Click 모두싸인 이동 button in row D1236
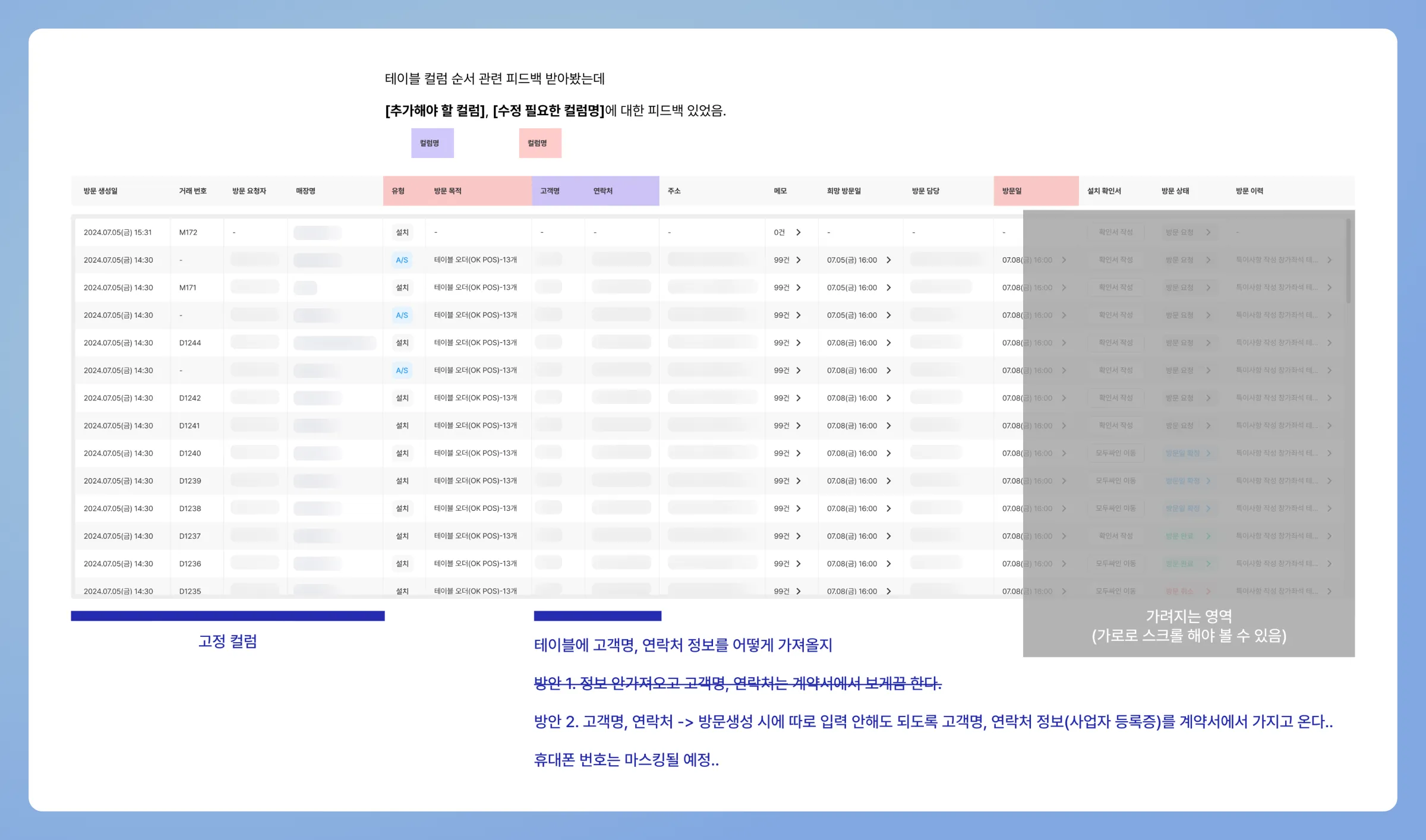The height and width of the screenshot is (840, 1426). pos(1116,564)
